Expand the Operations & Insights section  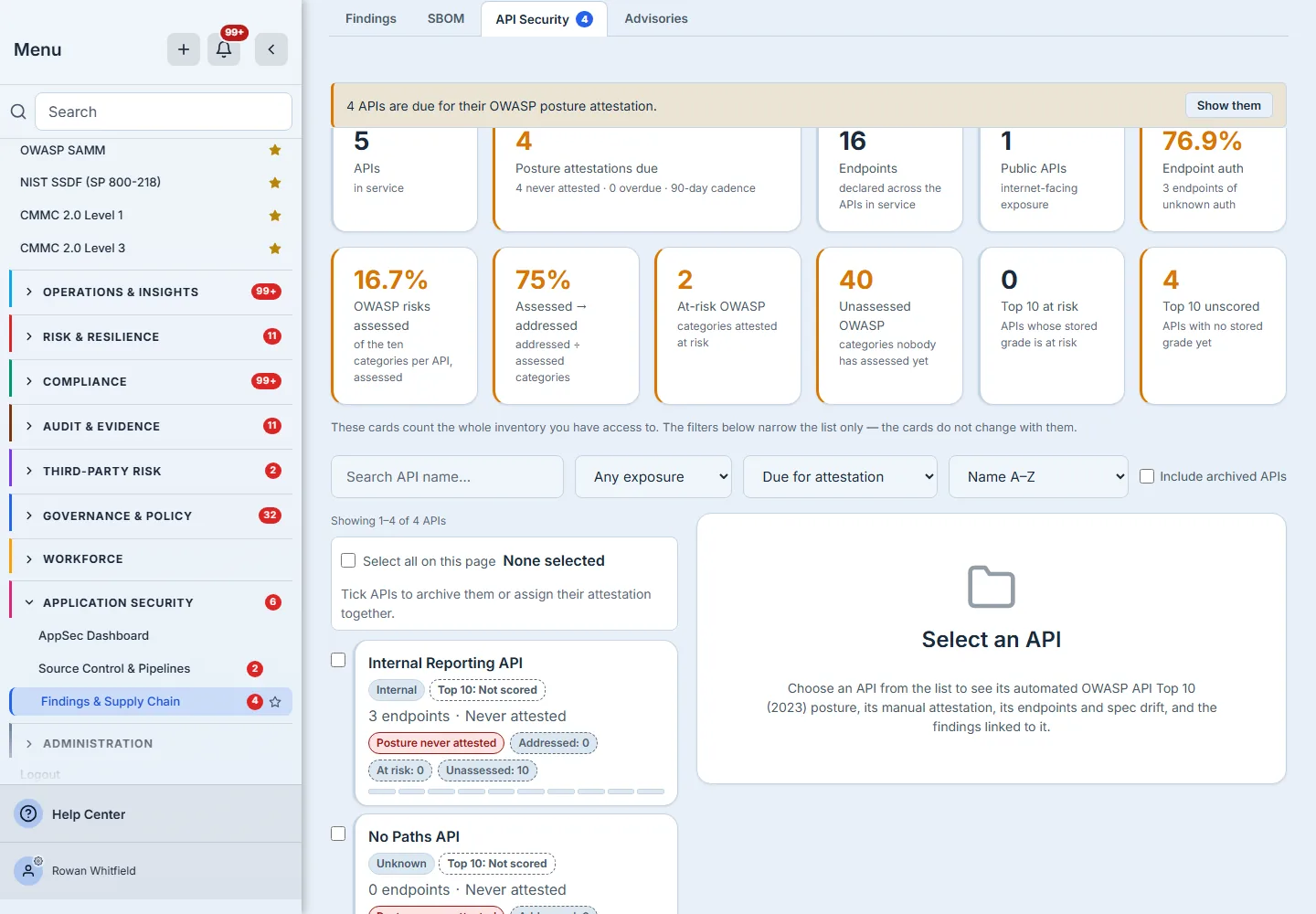(151, 292)
